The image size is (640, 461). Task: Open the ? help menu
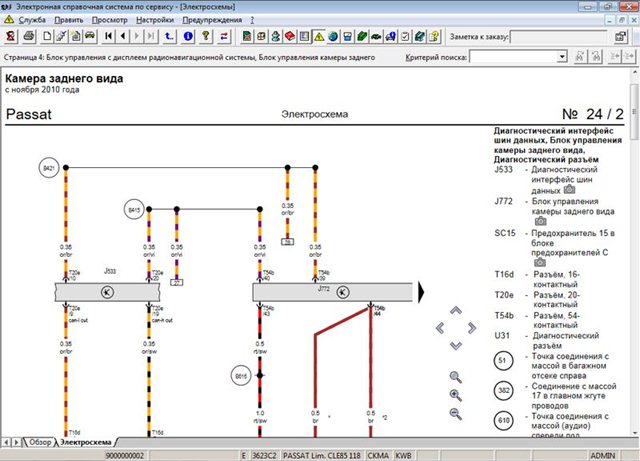[252, 20]
